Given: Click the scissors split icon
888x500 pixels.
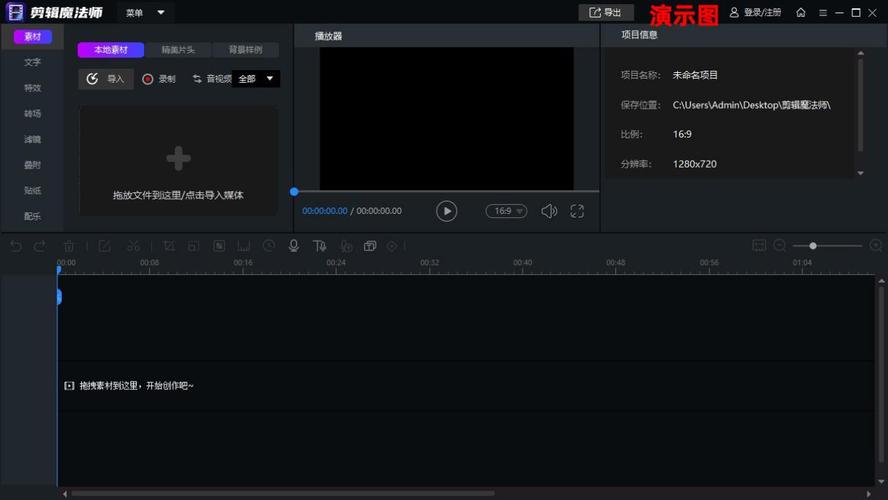Looking at the screenshot, I should pyautogui.click(x=134, y=246).
